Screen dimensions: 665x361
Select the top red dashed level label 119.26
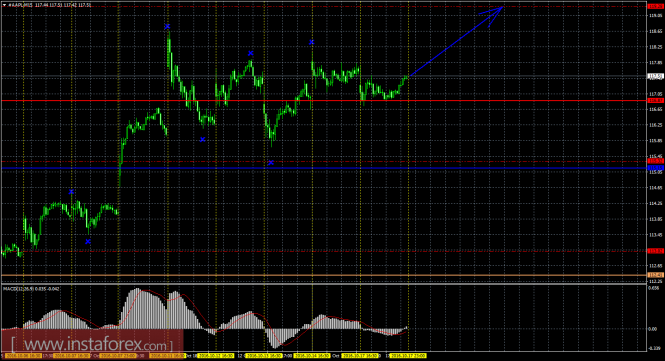[656, 6]
